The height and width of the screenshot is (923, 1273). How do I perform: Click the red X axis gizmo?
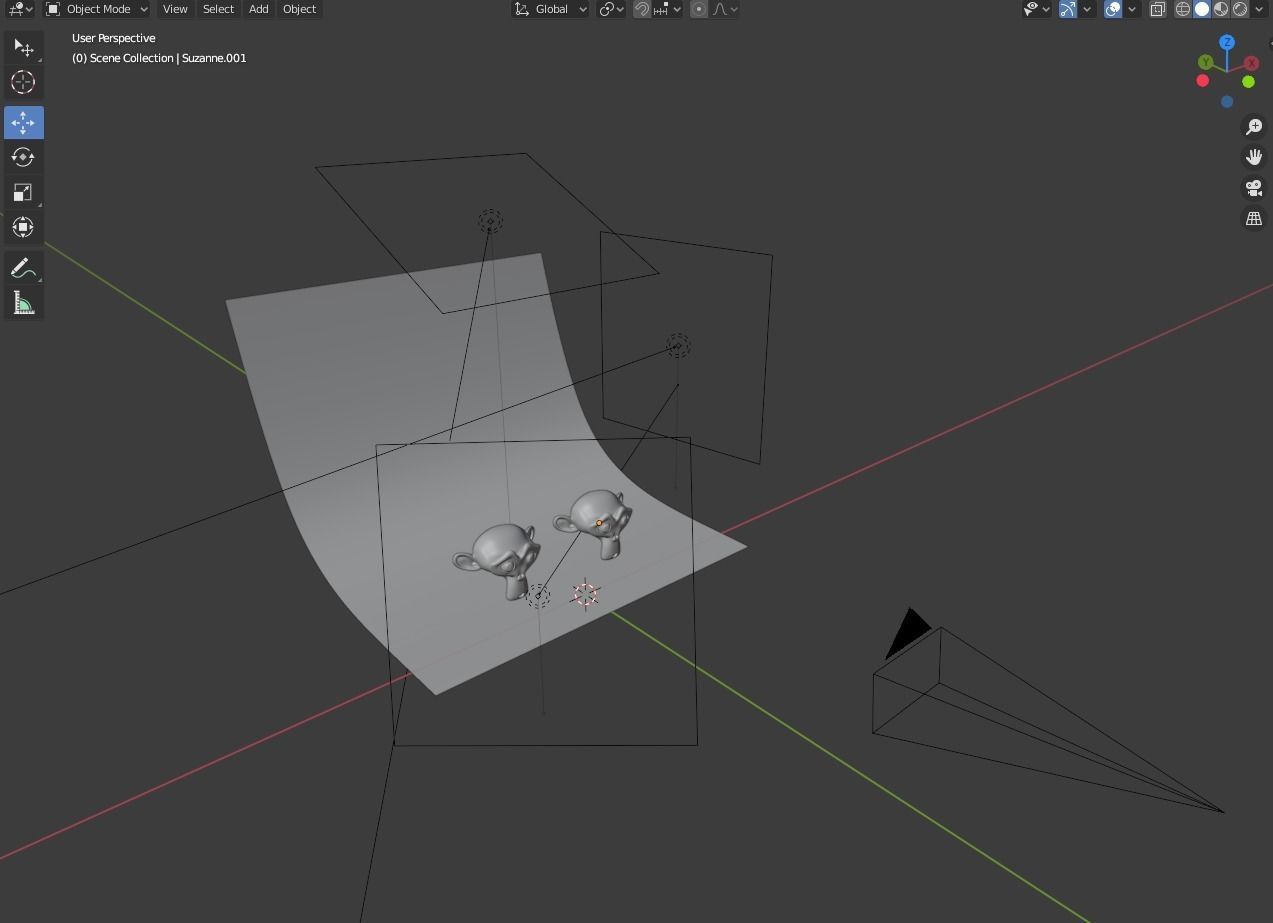[x=1251, y=64]
